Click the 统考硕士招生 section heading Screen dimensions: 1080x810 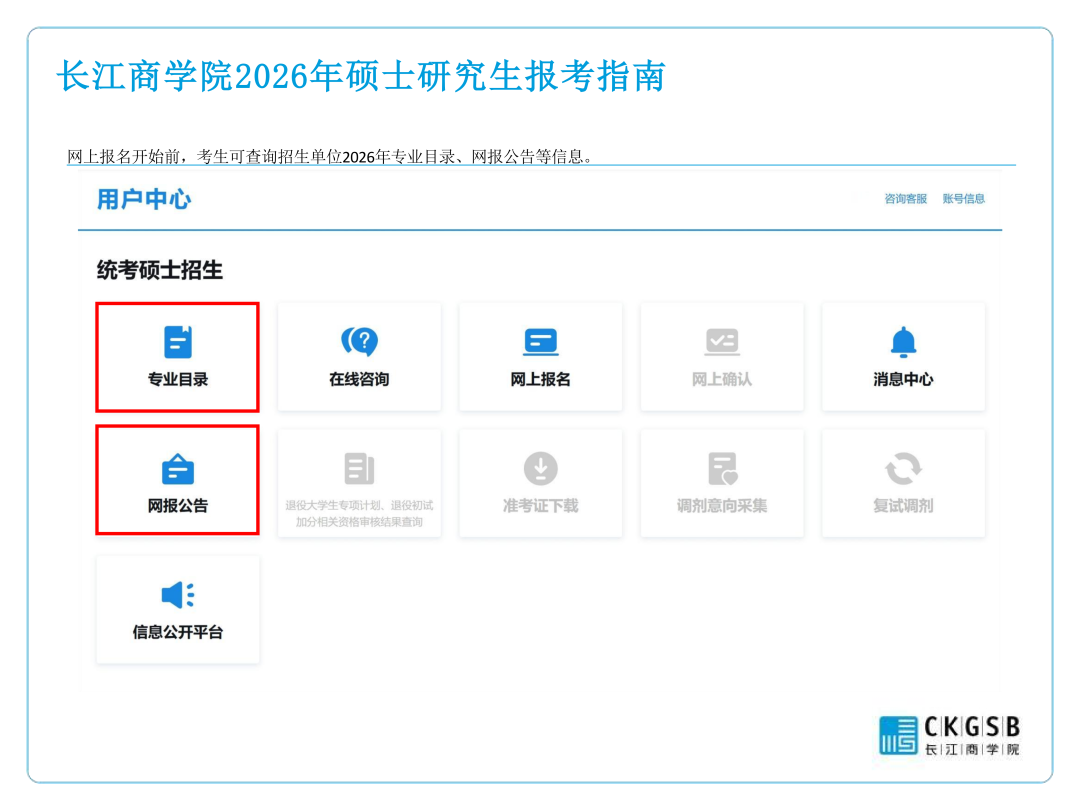point(160,270)
